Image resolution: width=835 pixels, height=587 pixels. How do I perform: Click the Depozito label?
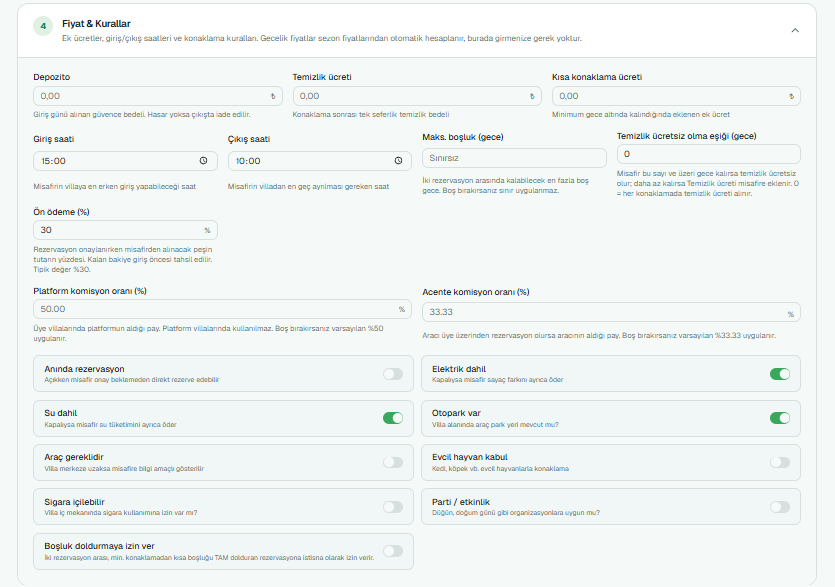pos(52,77)
